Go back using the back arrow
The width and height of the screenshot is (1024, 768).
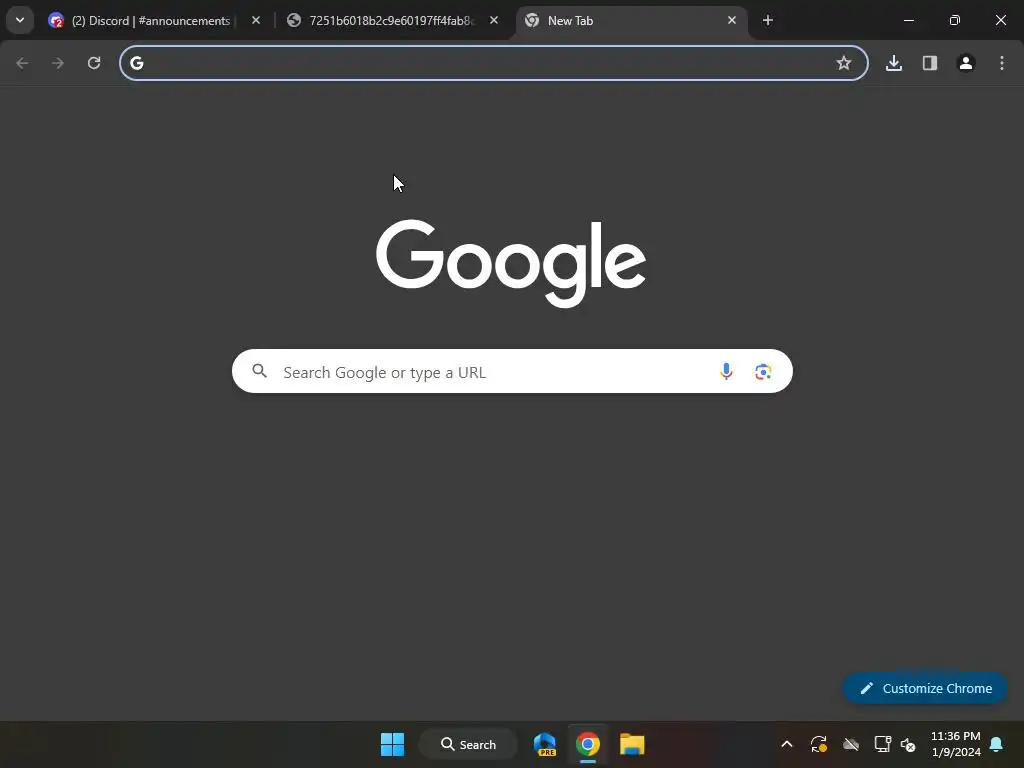click(x=22, y=63)
